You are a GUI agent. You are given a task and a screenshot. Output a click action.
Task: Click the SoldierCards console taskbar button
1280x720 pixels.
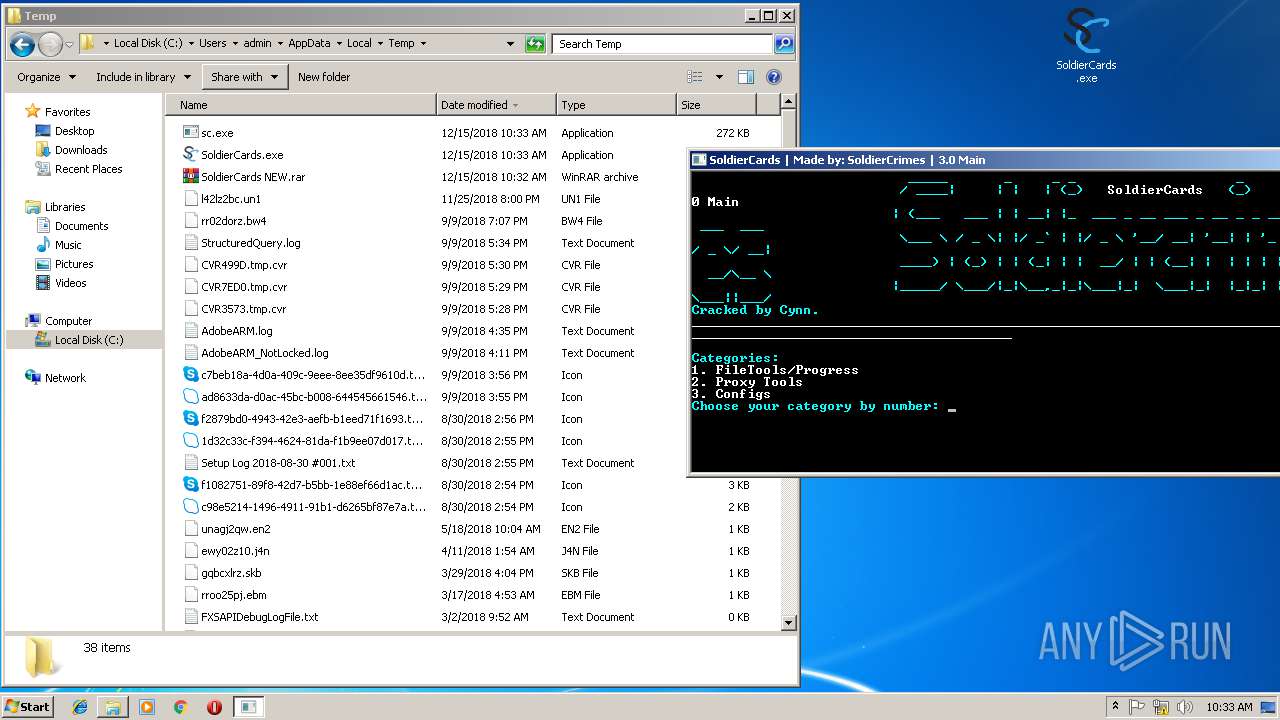pyautogui.click(x=248, y=707)
